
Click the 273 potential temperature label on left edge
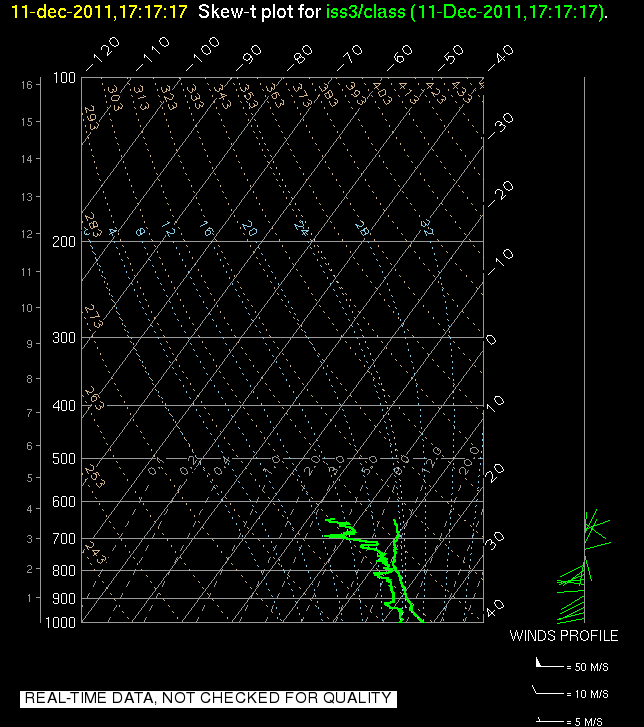point(93,317)
